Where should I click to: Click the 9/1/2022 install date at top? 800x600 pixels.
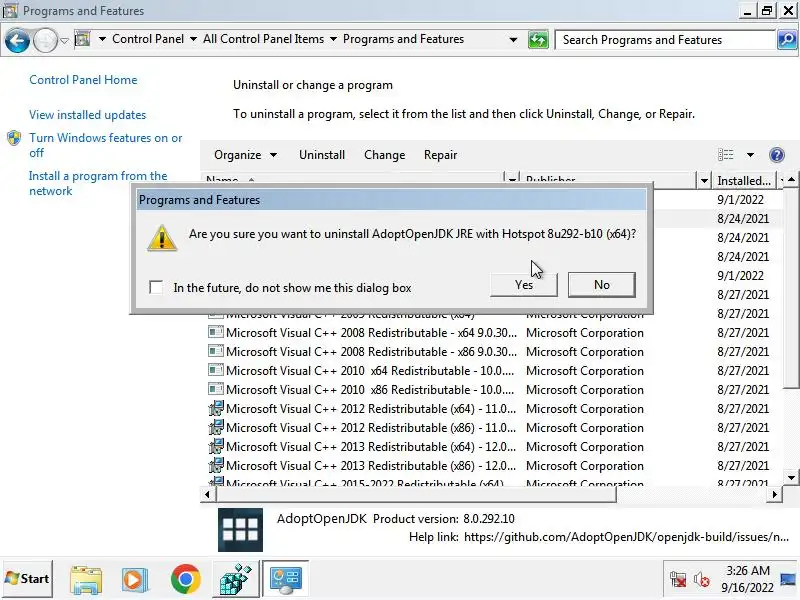click(x=740, y=199)
